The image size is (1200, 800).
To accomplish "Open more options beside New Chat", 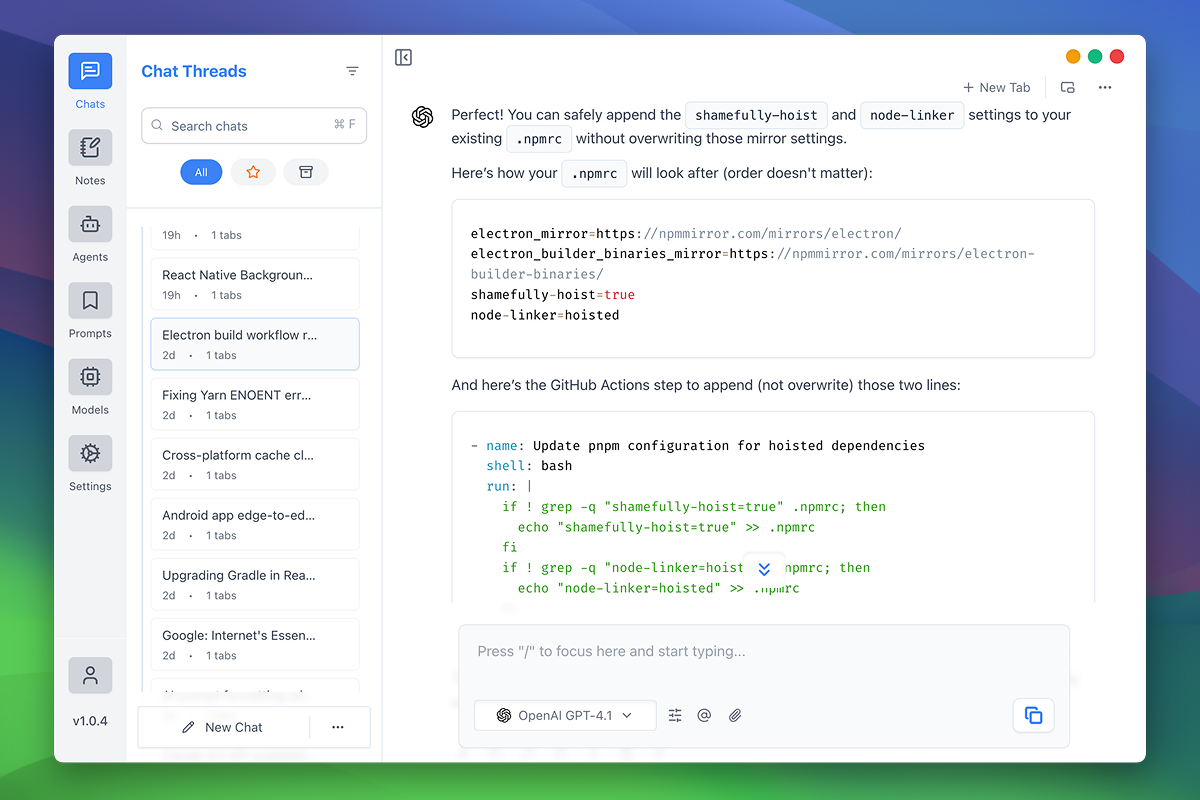I will [338, 727].
